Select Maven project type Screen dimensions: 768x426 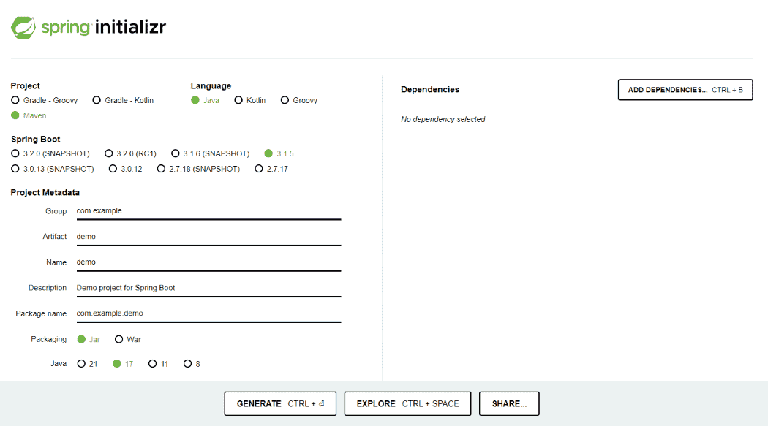(x=29, y=116)
